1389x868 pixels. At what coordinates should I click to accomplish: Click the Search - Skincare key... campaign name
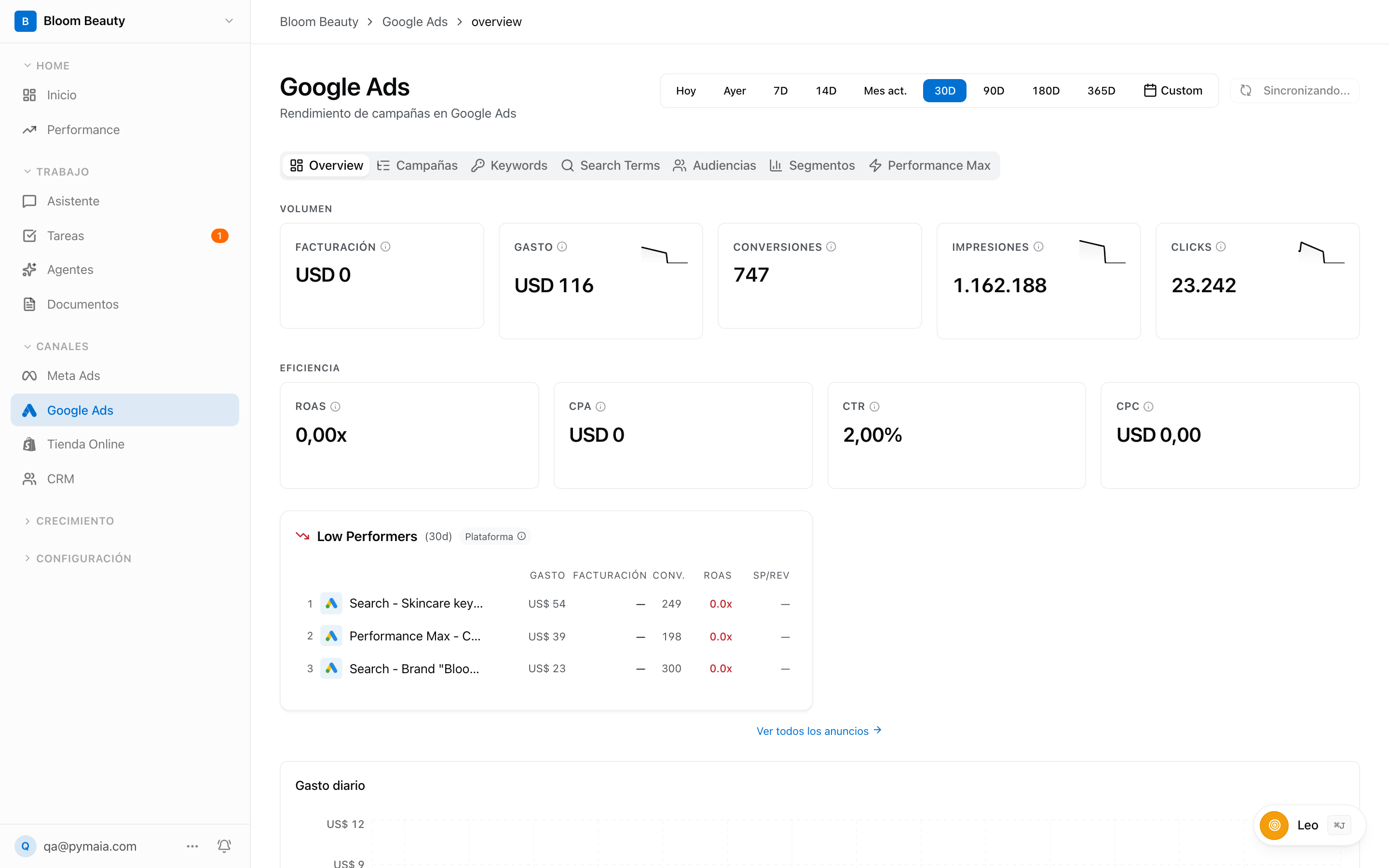[416, 603]
